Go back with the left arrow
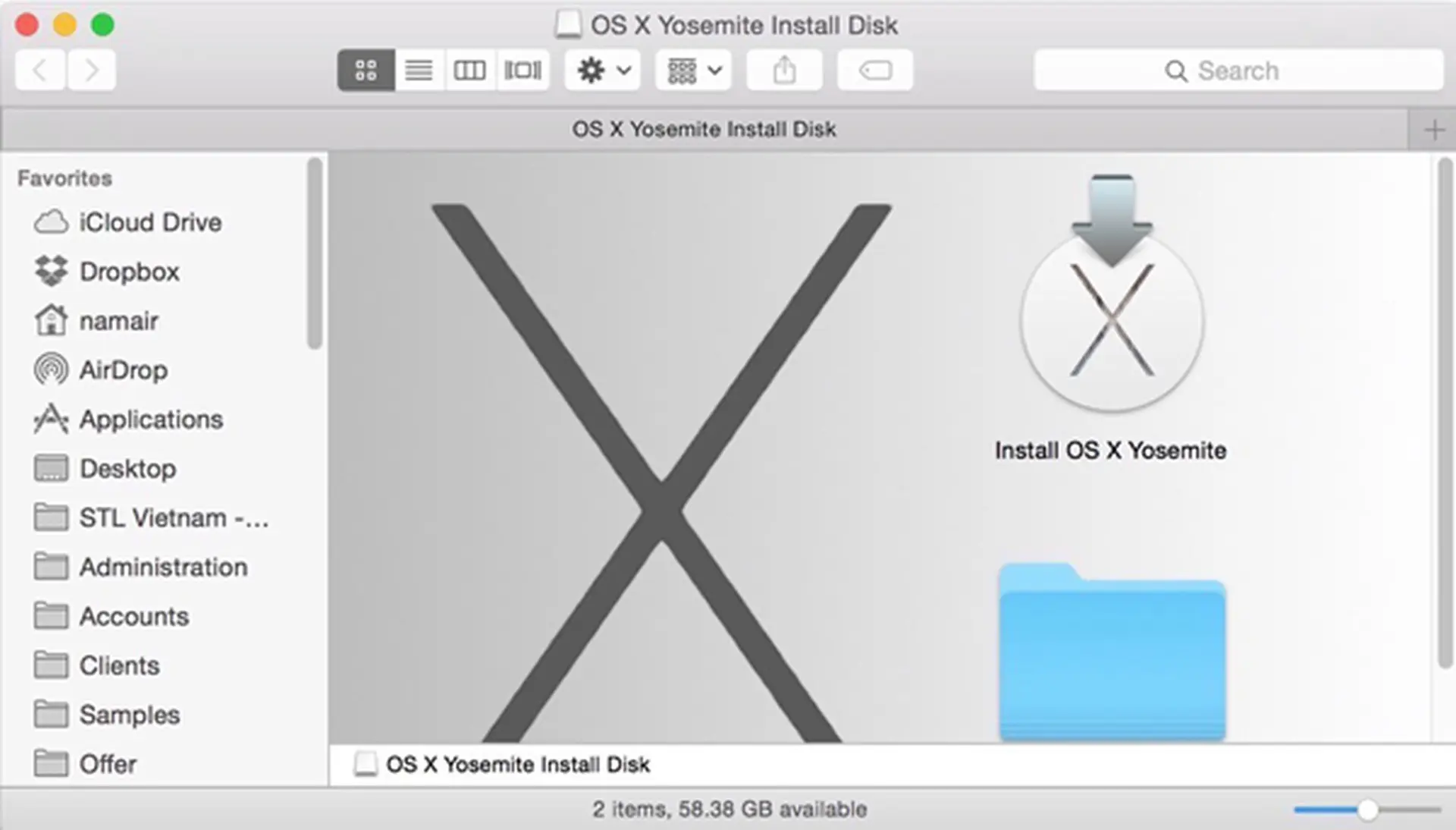Viewport: 1456px width, 830px height. (x=40, y=71)
